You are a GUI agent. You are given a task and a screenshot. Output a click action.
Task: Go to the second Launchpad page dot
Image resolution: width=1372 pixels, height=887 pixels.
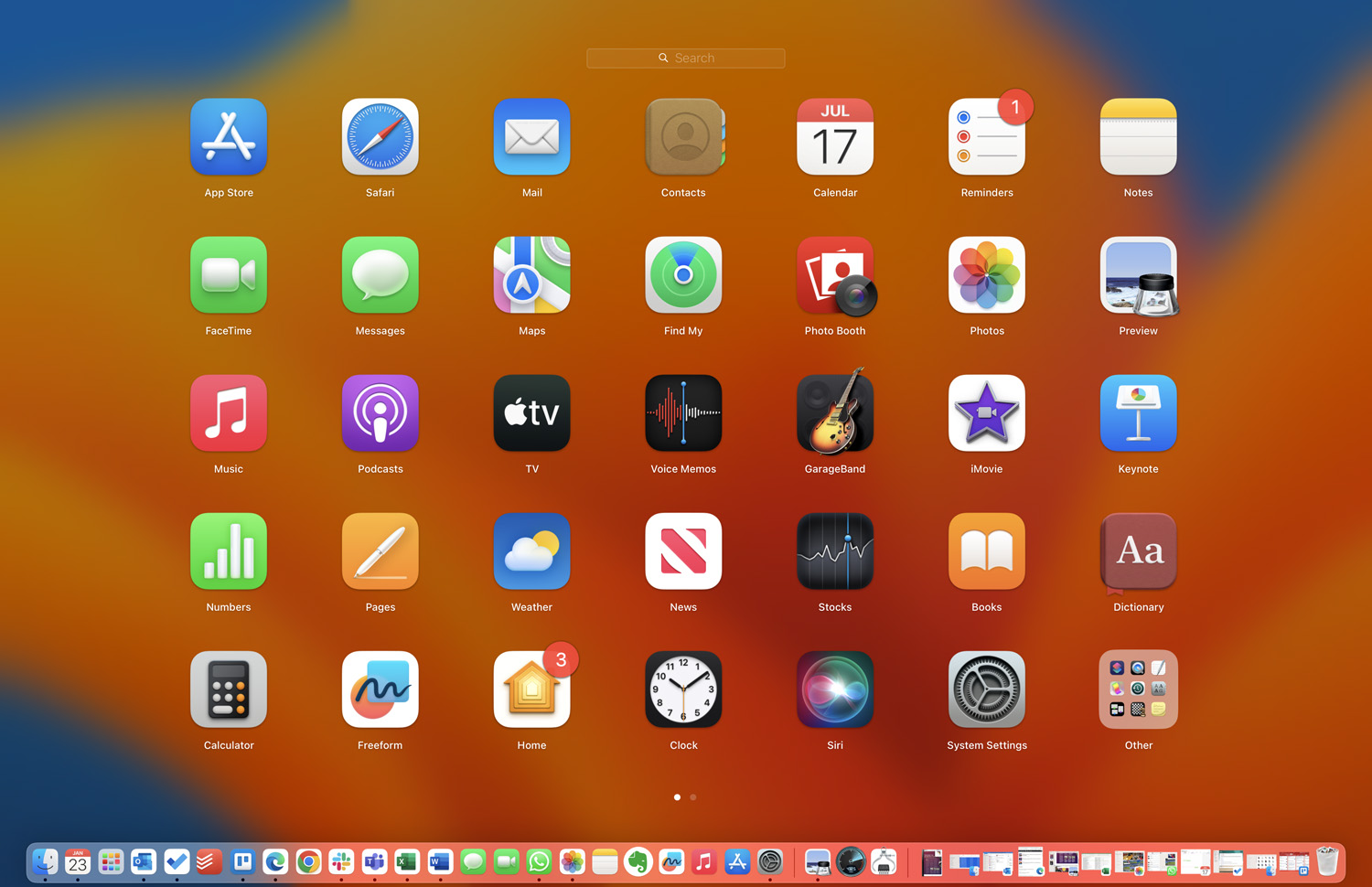click(x=693, y=797)
